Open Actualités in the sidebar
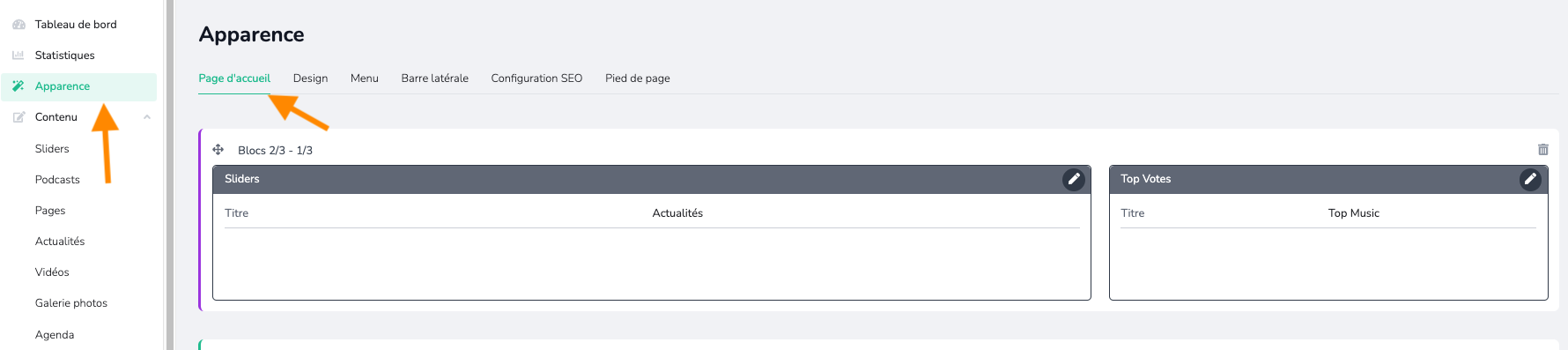 pos(60,242)
